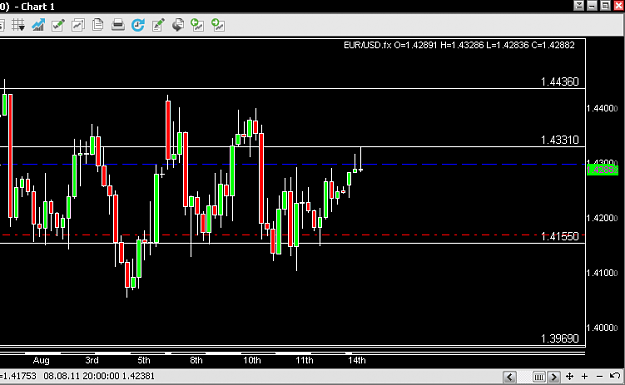Click the plus zoom in icon
The image size is (625, 385).
585,376
